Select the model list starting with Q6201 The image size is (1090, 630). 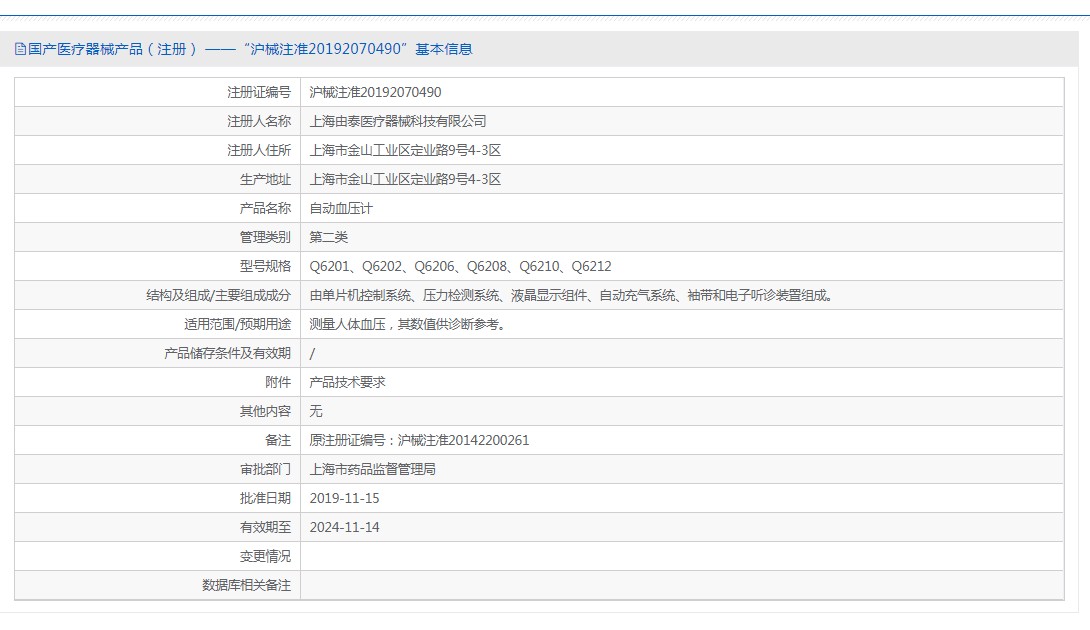tap(460, 266)
